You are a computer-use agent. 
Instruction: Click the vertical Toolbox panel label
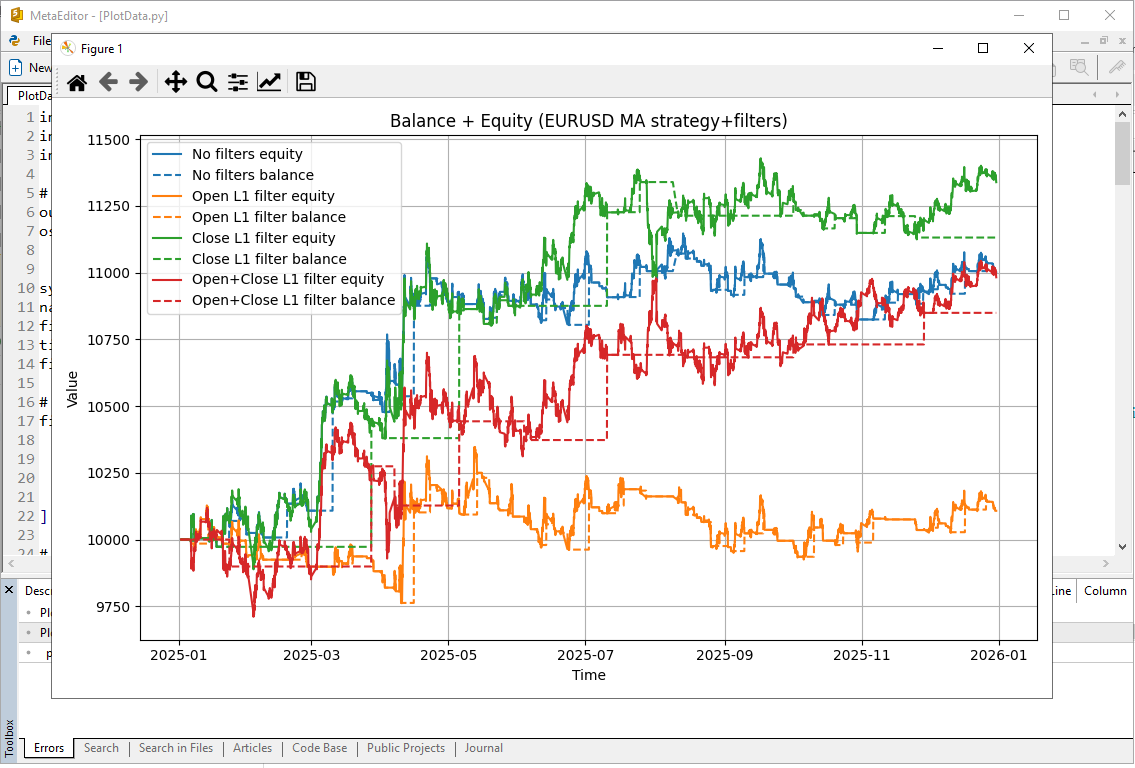9,737
